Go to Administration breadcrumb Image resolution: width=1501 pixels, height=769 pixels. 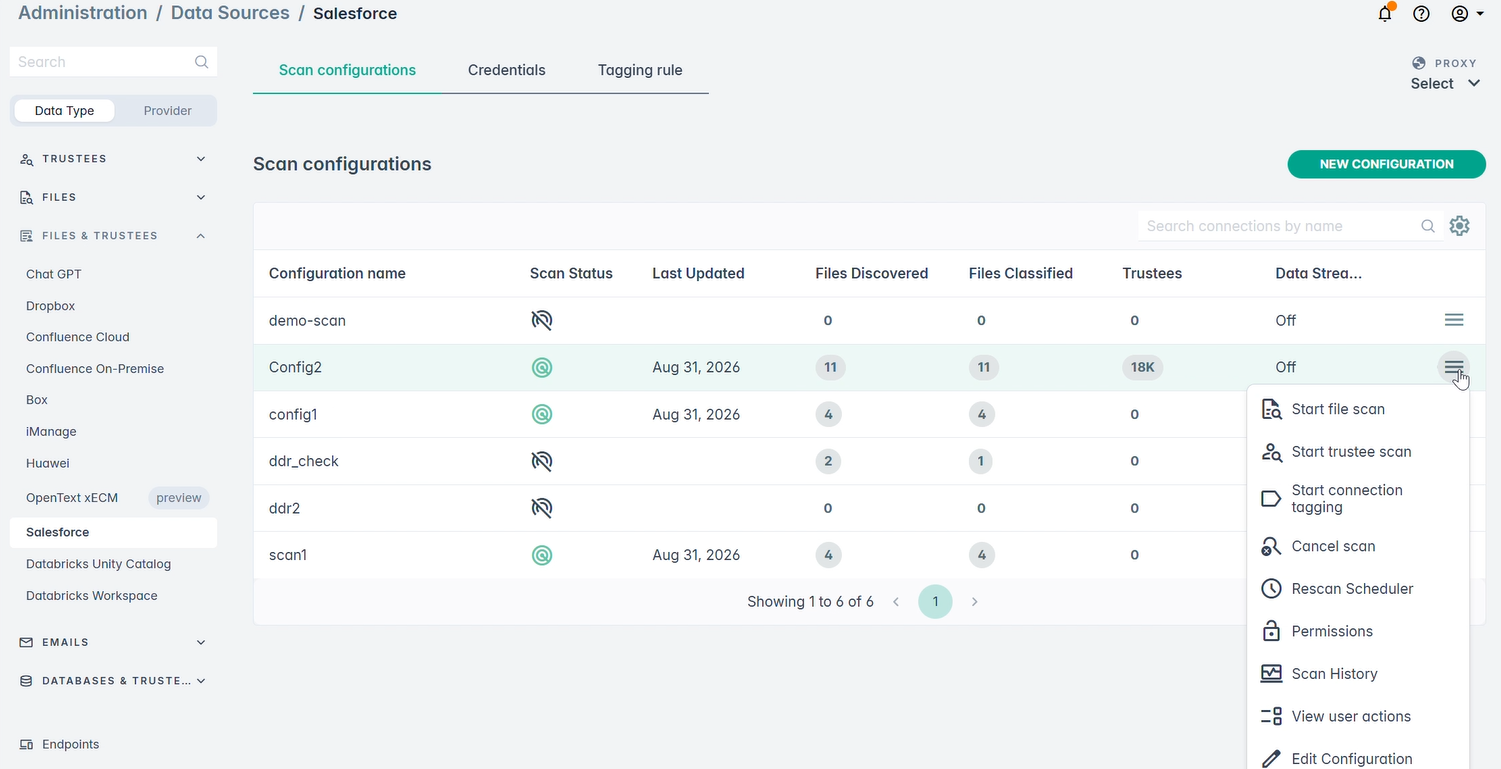(x=83, y=13)
